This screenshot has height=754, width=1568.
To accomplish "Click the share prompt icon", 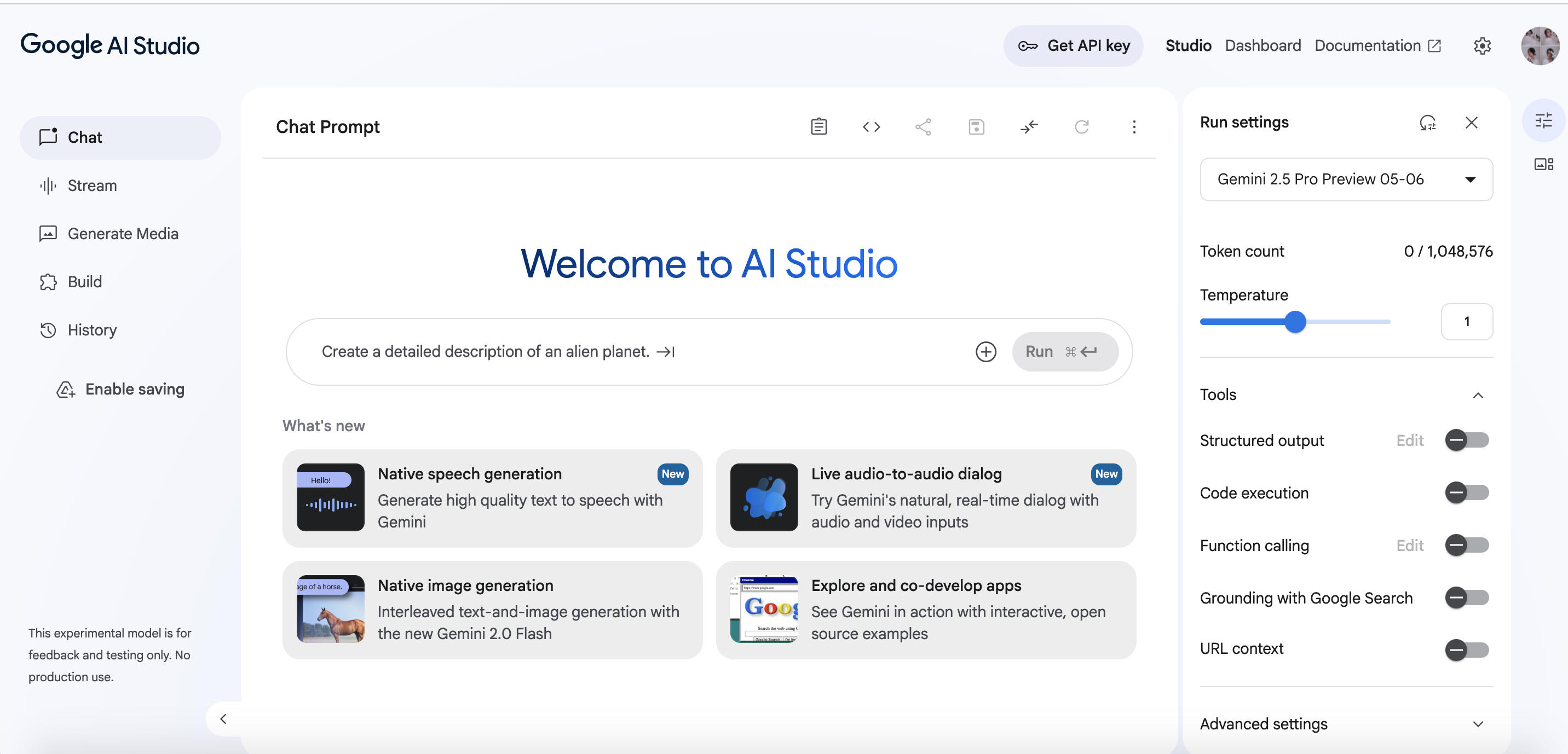I will (x=924, y=126).
